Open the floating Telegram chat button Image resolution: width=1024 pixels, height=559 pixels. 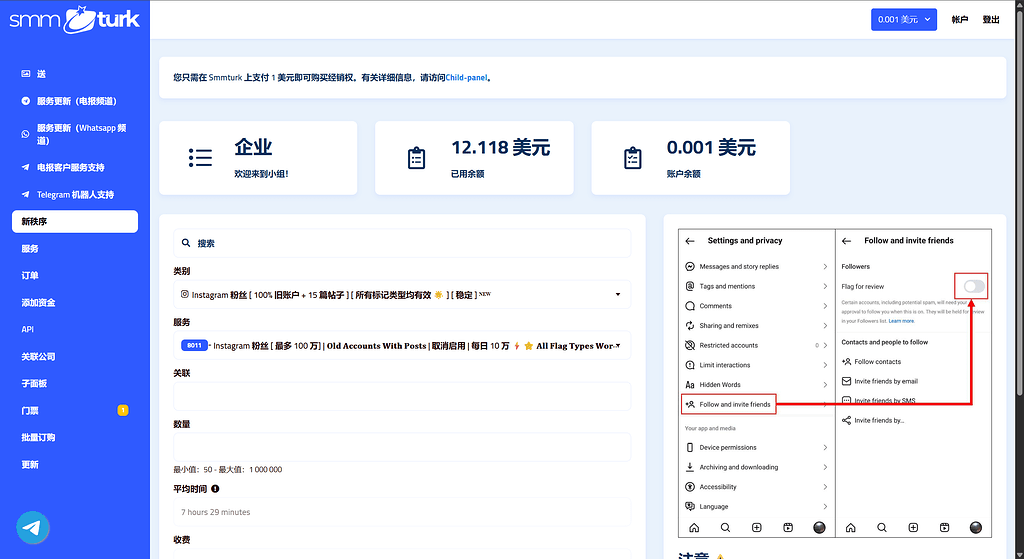pyautogui.click(x=33, y=528)
